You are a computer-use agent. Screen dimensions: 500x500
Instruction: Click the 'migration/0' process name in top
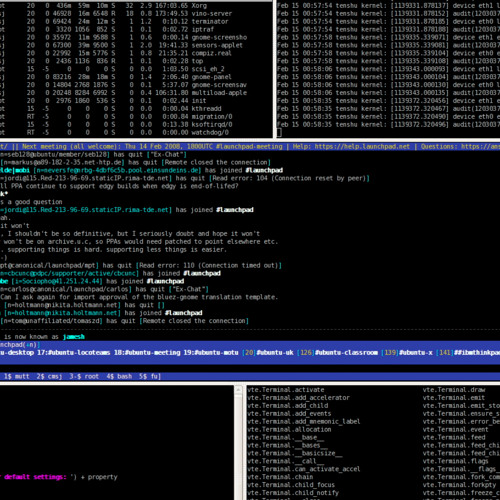pyautogui.click(x=212, y=117)
